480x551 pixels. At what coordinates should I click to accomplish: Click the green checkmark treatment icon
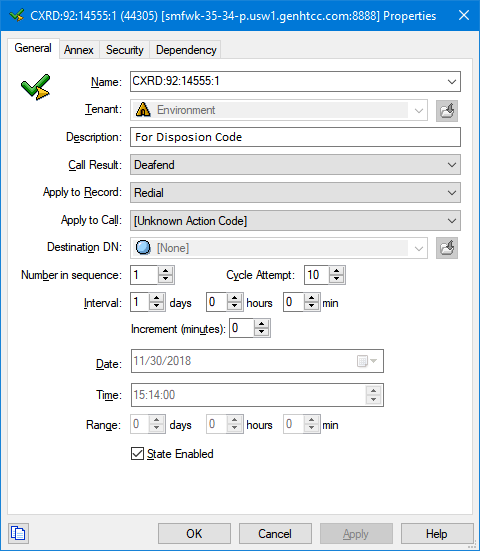[36, 87]
